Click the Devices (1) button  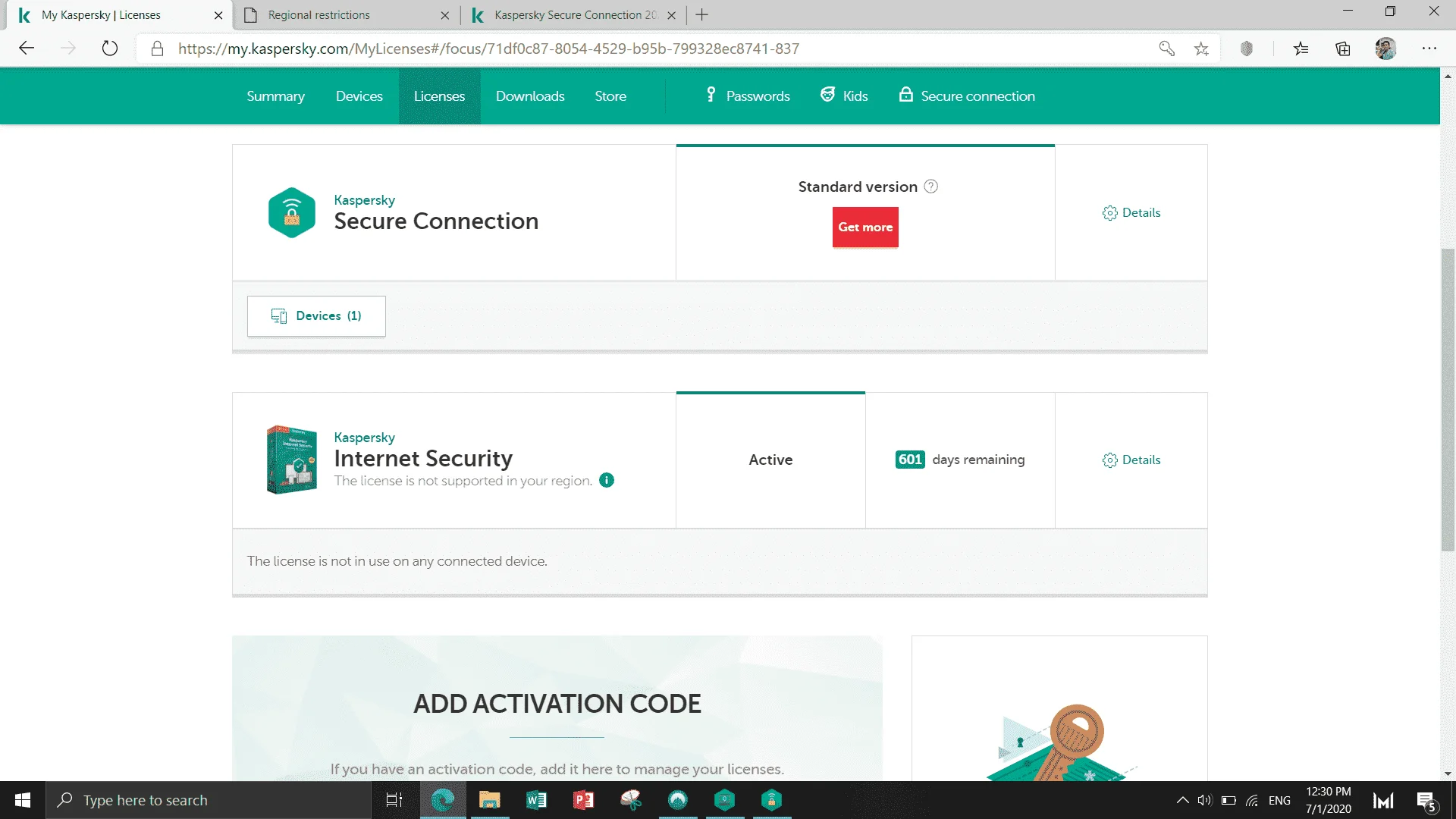click(316, 316)
